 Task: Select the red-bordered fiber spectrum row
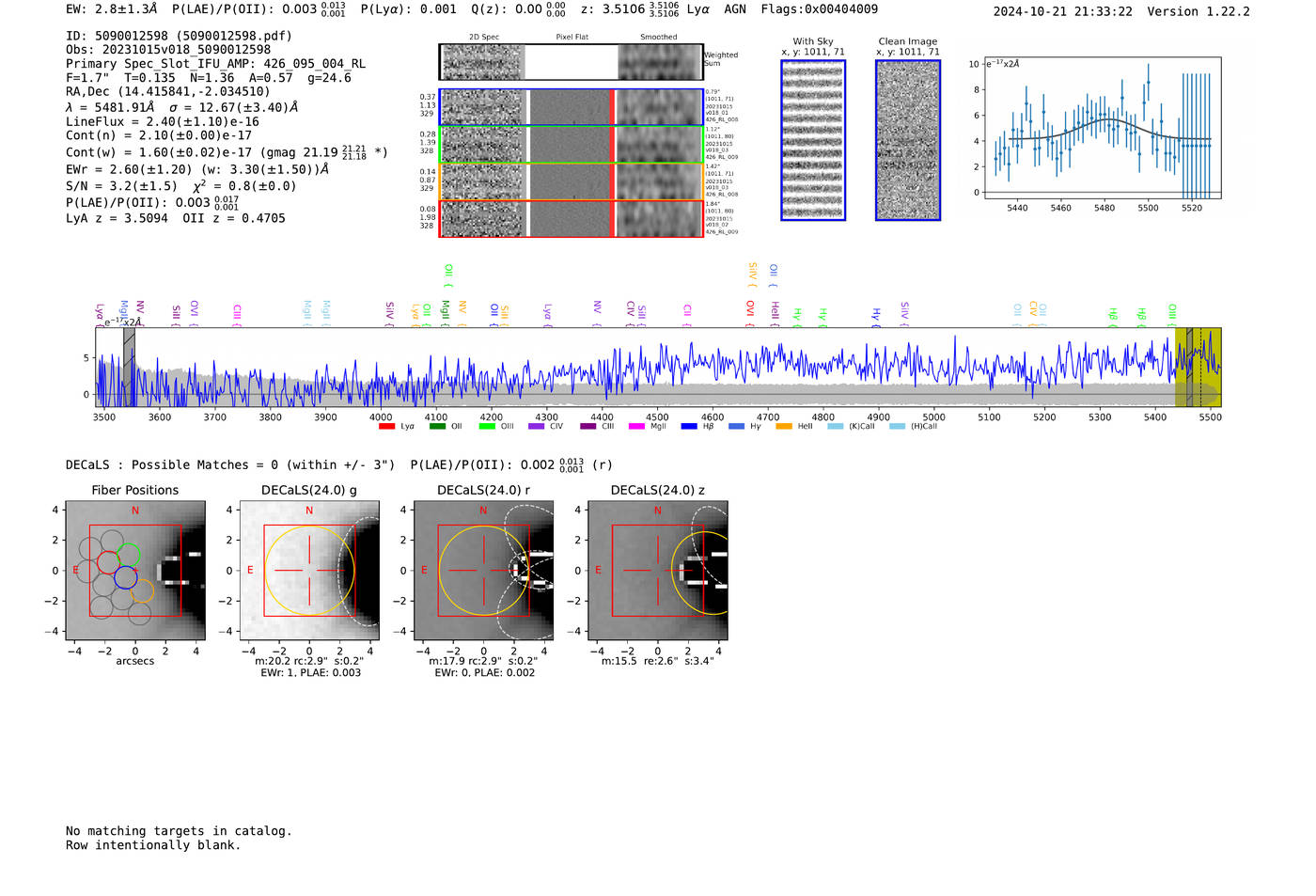[x=572, y=218]
